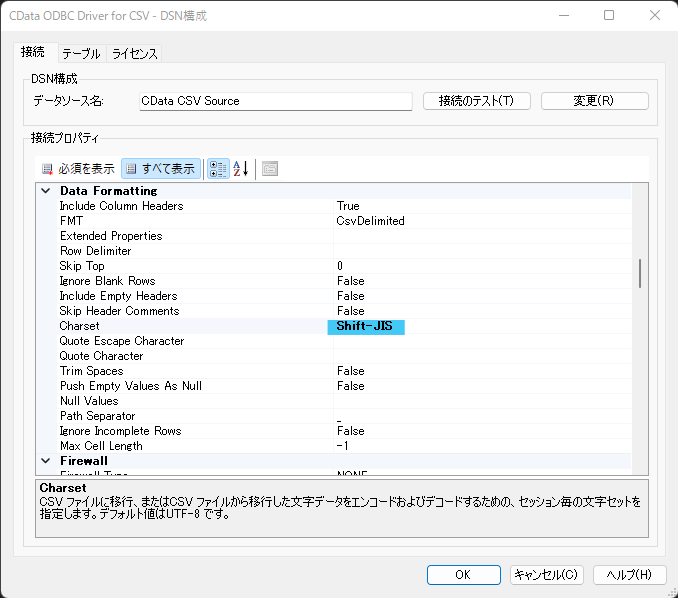
Task: Select the FMT property row
Action: coord(345,221)
